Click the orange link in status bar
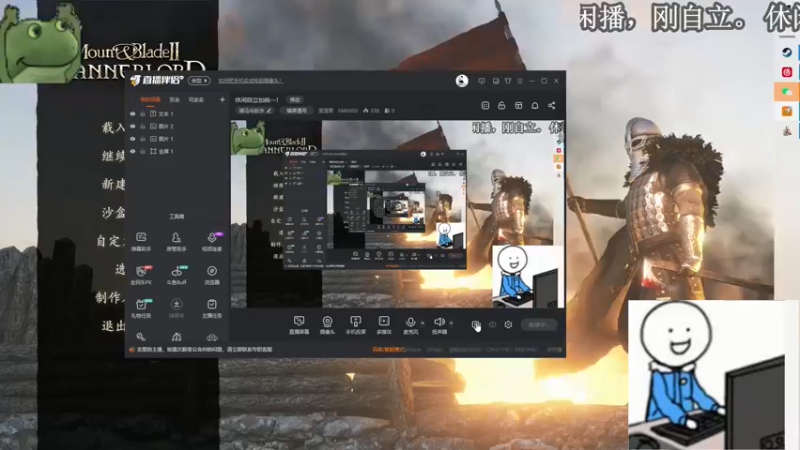Image resolution: width=800 pixels, height=450 pixels. (388, 349)
